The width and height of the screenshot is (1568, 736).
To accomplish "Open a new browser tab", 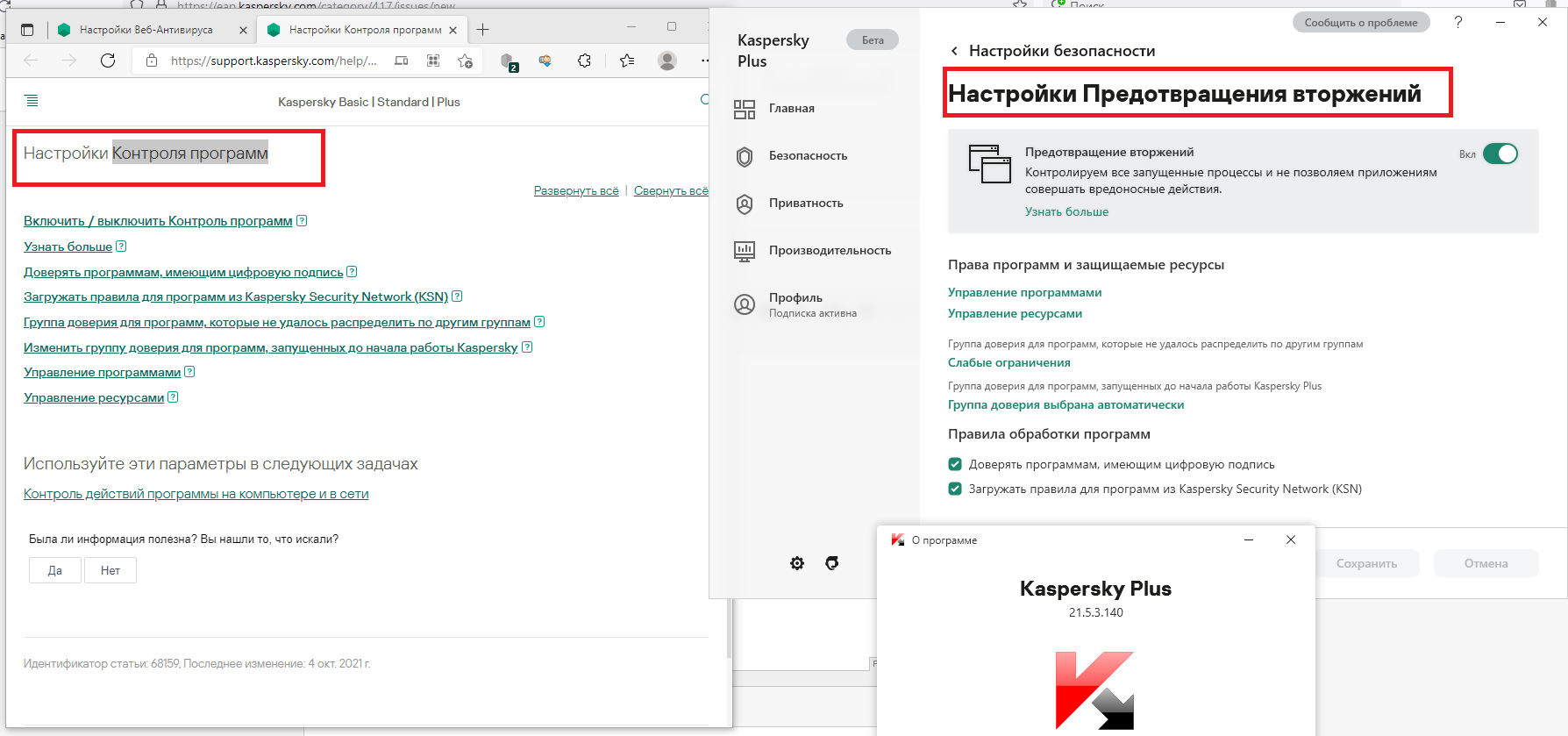I will [x=482, y=30].
